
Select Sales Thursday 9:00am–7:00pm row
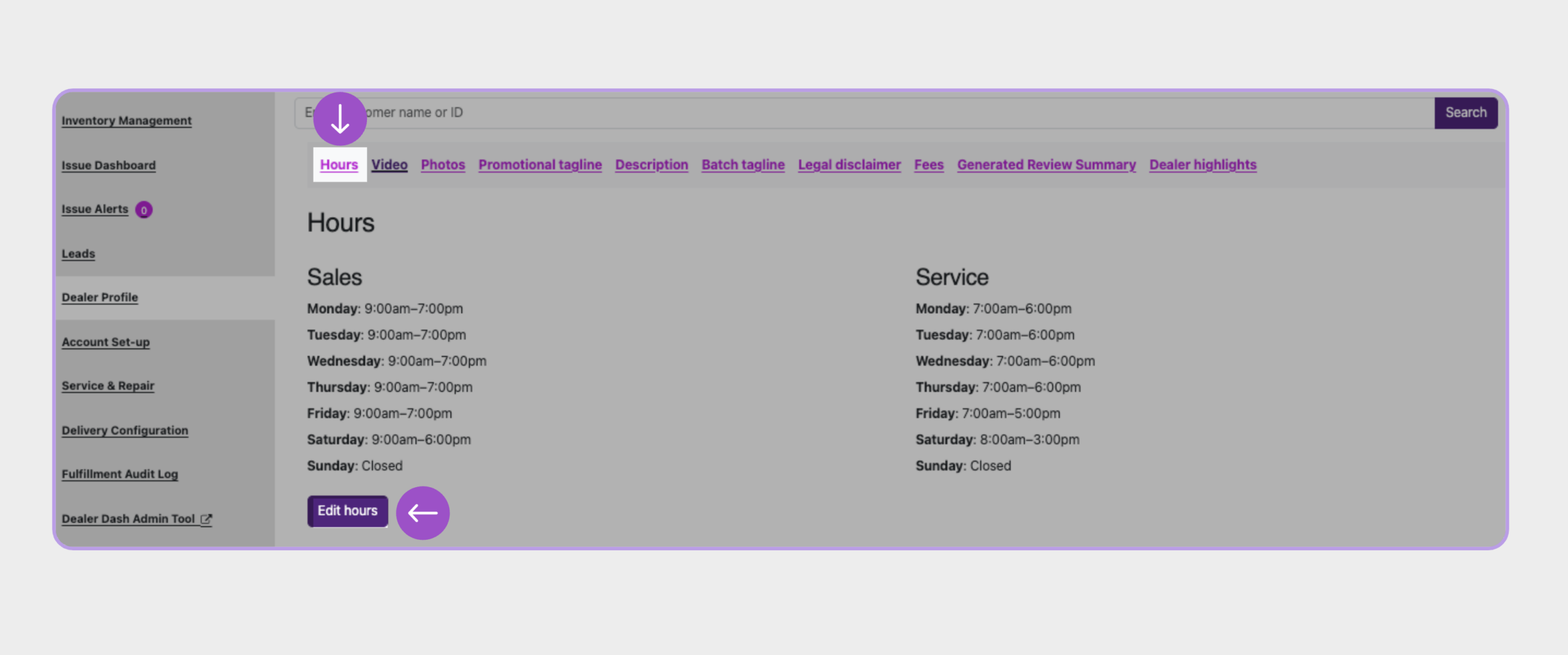(x=390, y=388)
